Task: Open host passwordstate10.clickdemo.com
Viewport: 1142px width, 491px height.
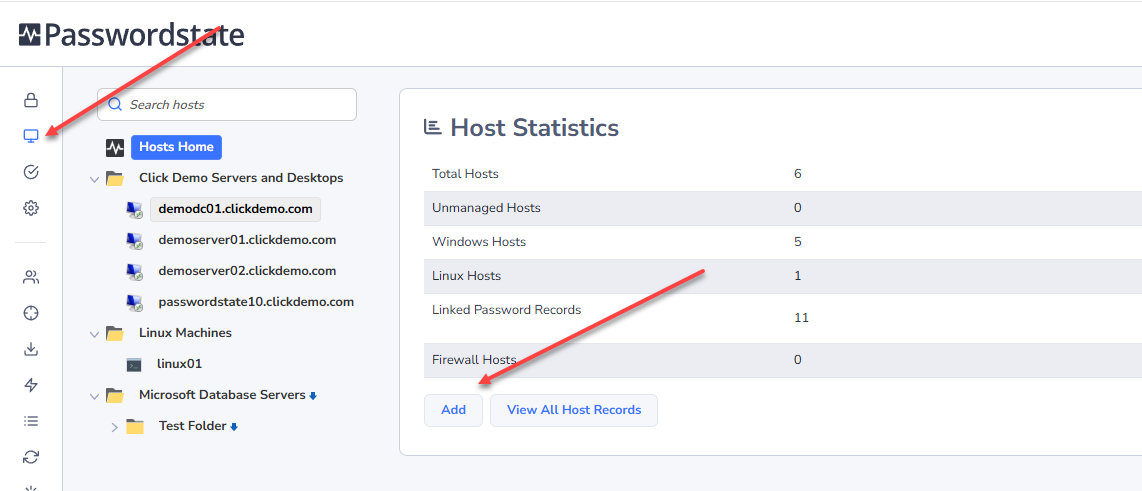Action: [x=256, y=302]
